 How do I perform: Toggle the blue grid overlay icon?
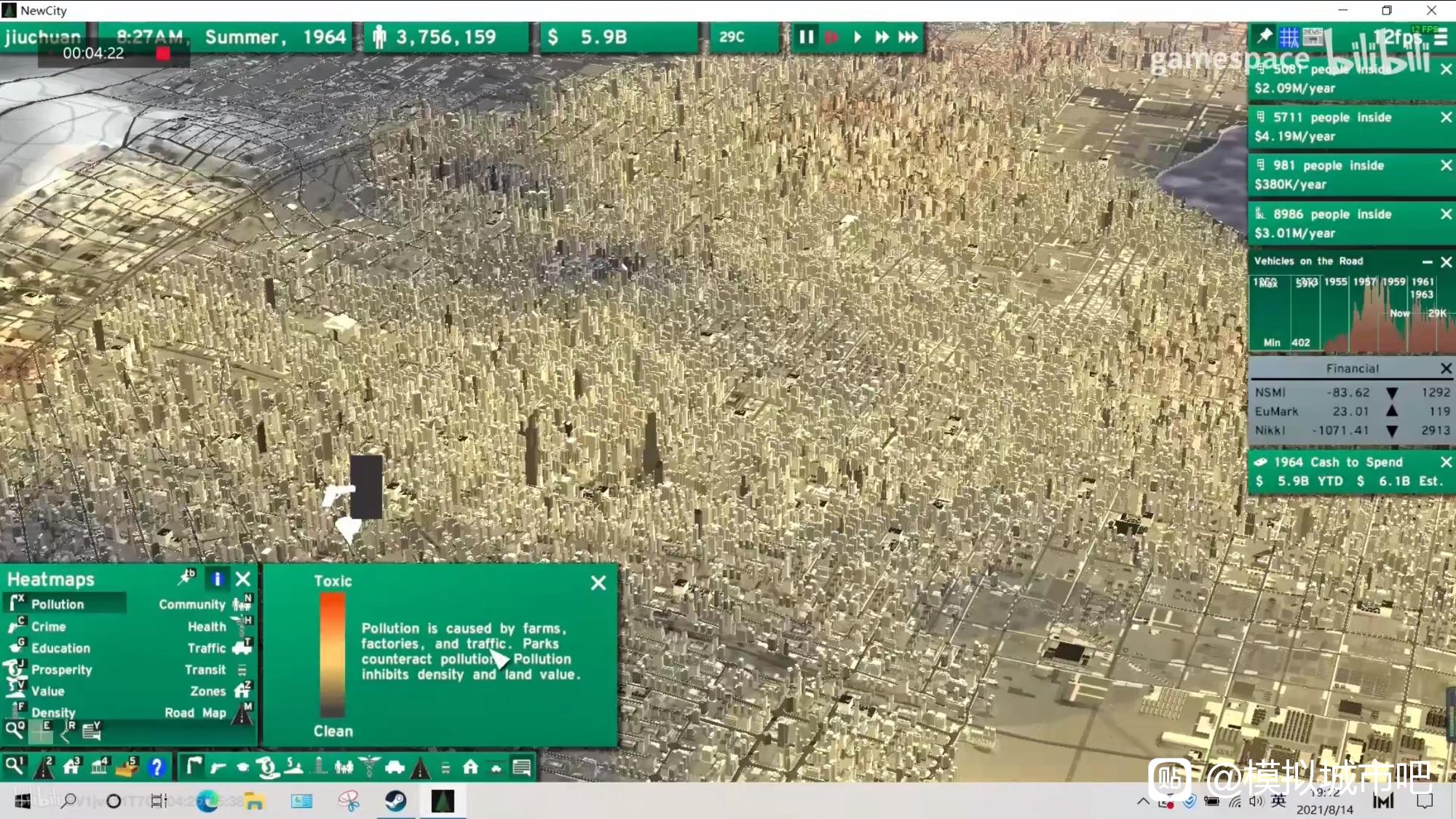tap(1289, 36)
